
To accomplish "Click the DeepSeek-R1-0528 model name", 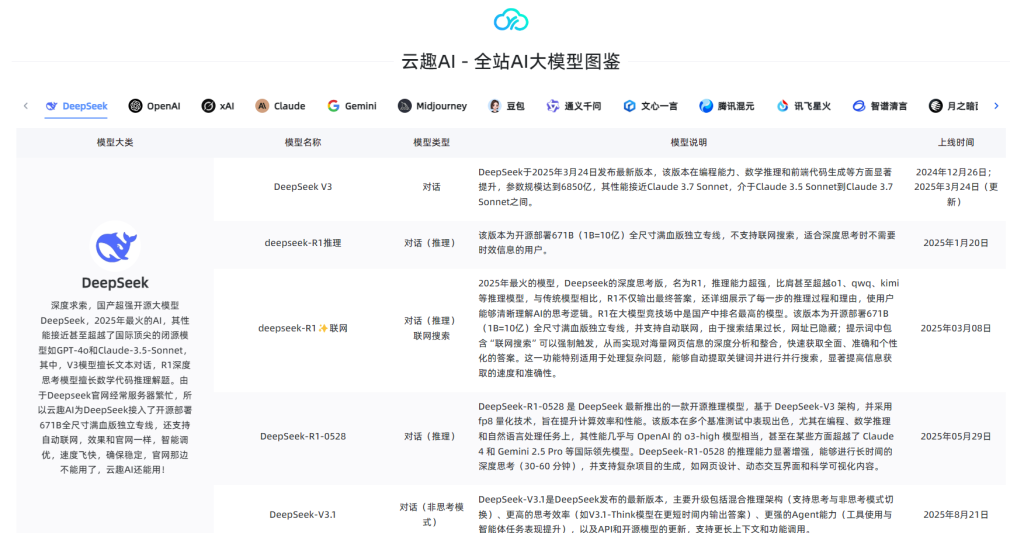I will click(x=303, y=436).
